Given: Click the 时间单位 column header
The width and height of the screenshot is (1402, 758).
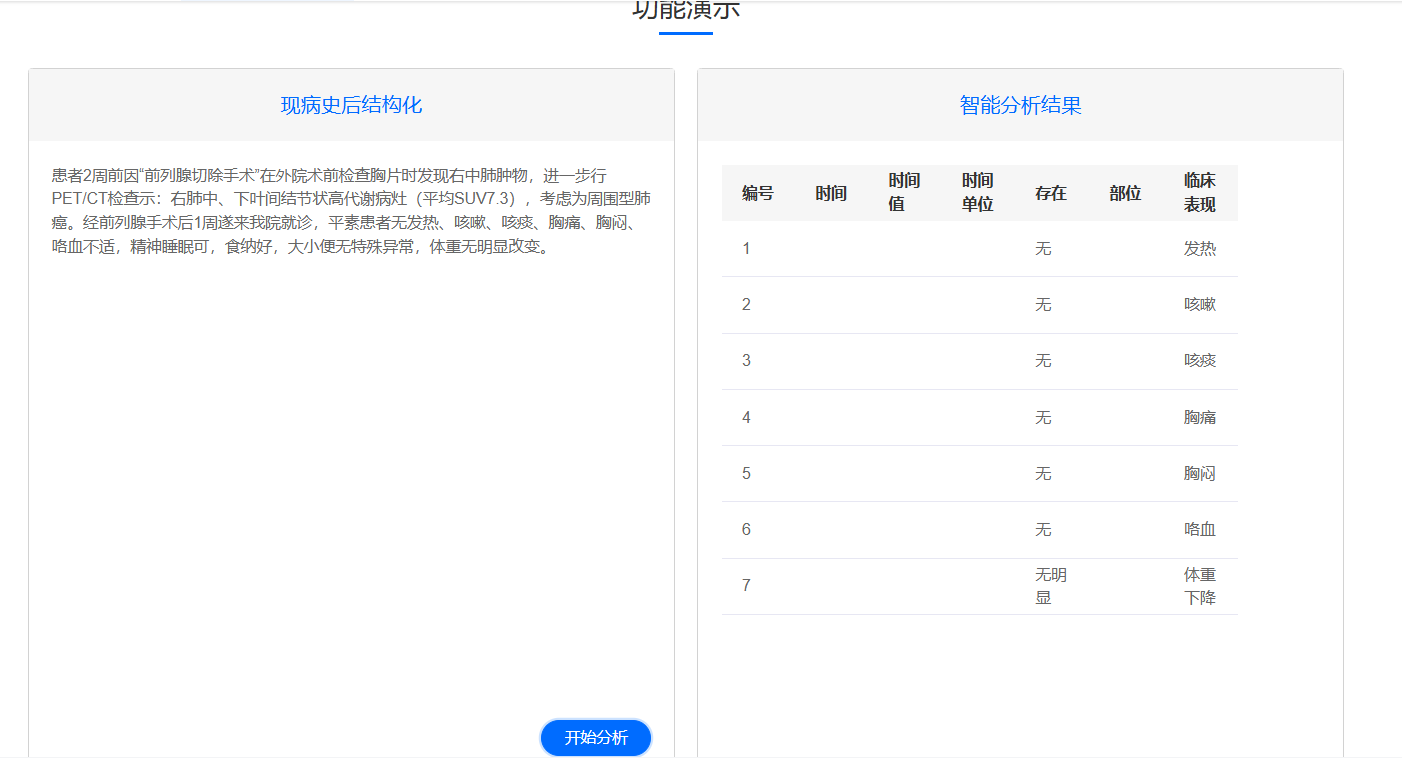Looking at the screenshot, I should coord(977,192).
